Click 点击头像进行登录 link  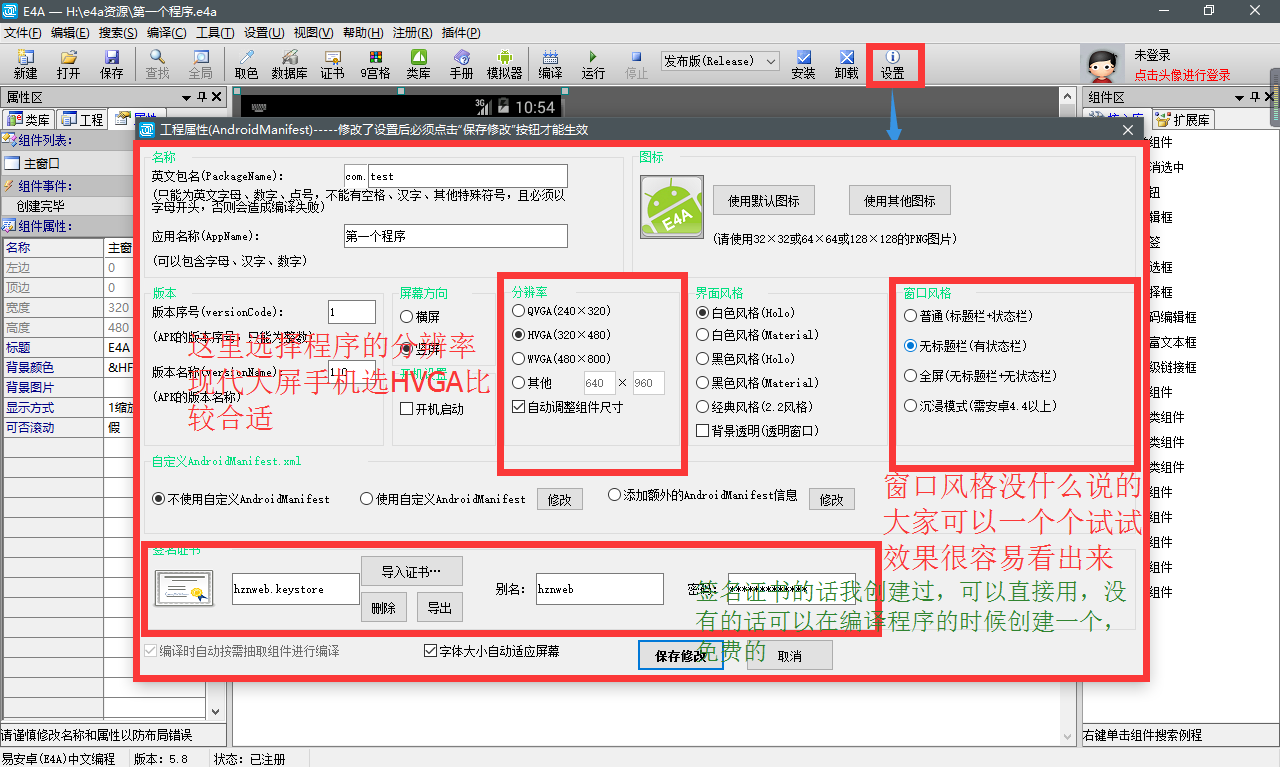pyautogui.click(x=1182, y=75)
